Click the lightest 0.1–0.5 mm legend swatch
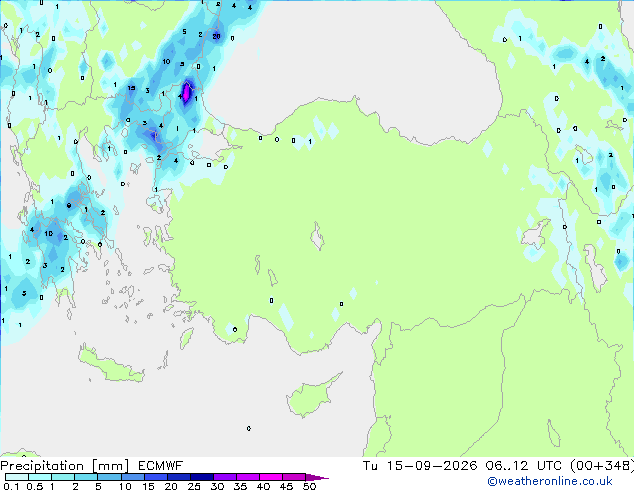 pyautogui.click(x=17, y=477)
